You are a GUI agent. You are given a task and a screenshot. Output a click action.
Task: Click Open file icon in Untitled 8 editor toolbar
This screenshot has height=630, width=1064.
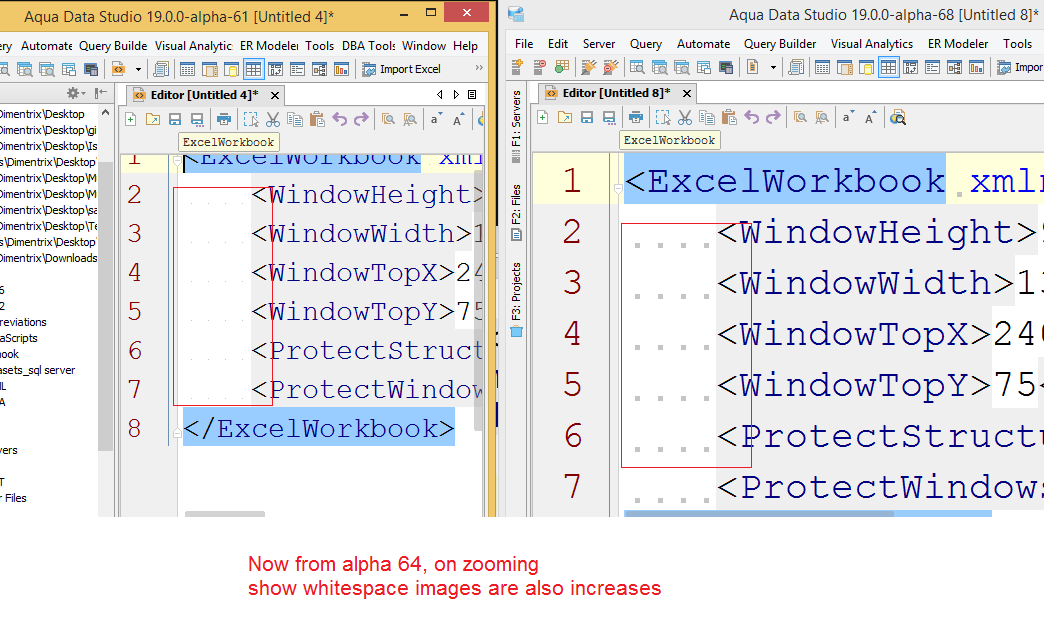[x=565, y=118]
